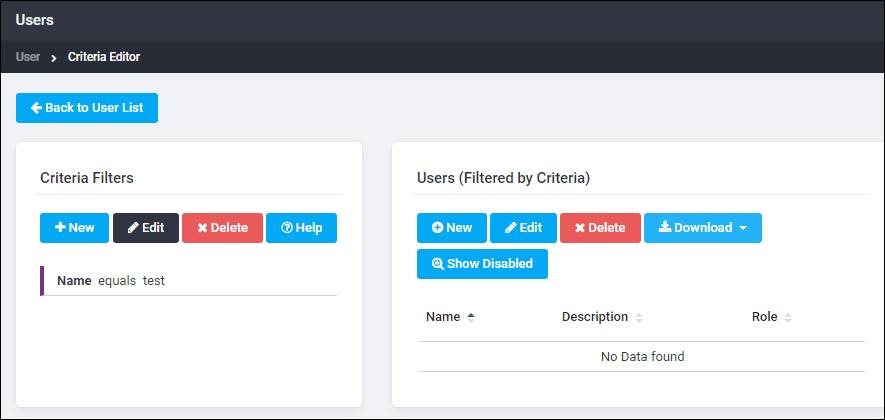Open the Download dropdown menu

(703, 228)
